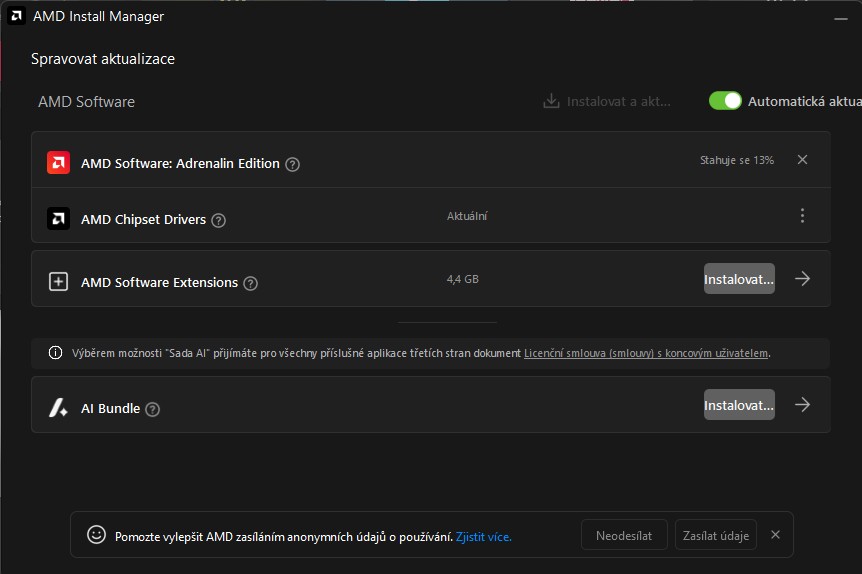Open help for AMD Chipset Drivers
862x574 pixels.
(x=218, y=220)
